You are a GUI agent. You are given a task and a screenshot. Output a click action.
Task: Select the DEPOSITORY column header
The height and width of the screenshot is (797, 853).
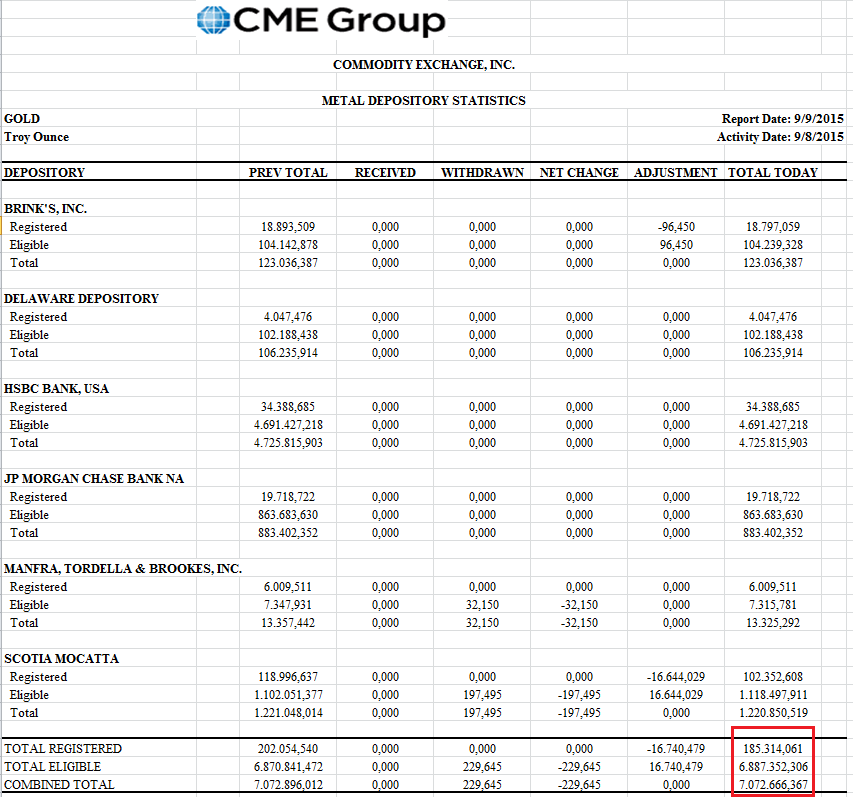tap(45, 172)
